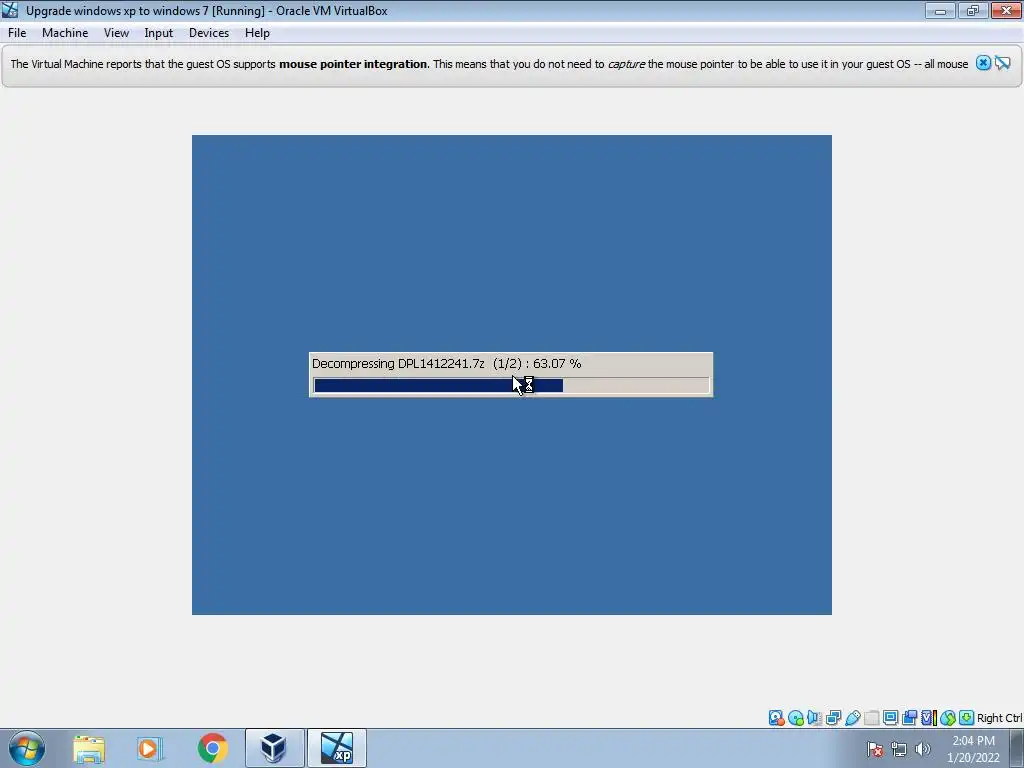The height and width of the screenshot is (768, 1024).
Task: Toggle the mouse integration status icon
Action: point(948,718)
